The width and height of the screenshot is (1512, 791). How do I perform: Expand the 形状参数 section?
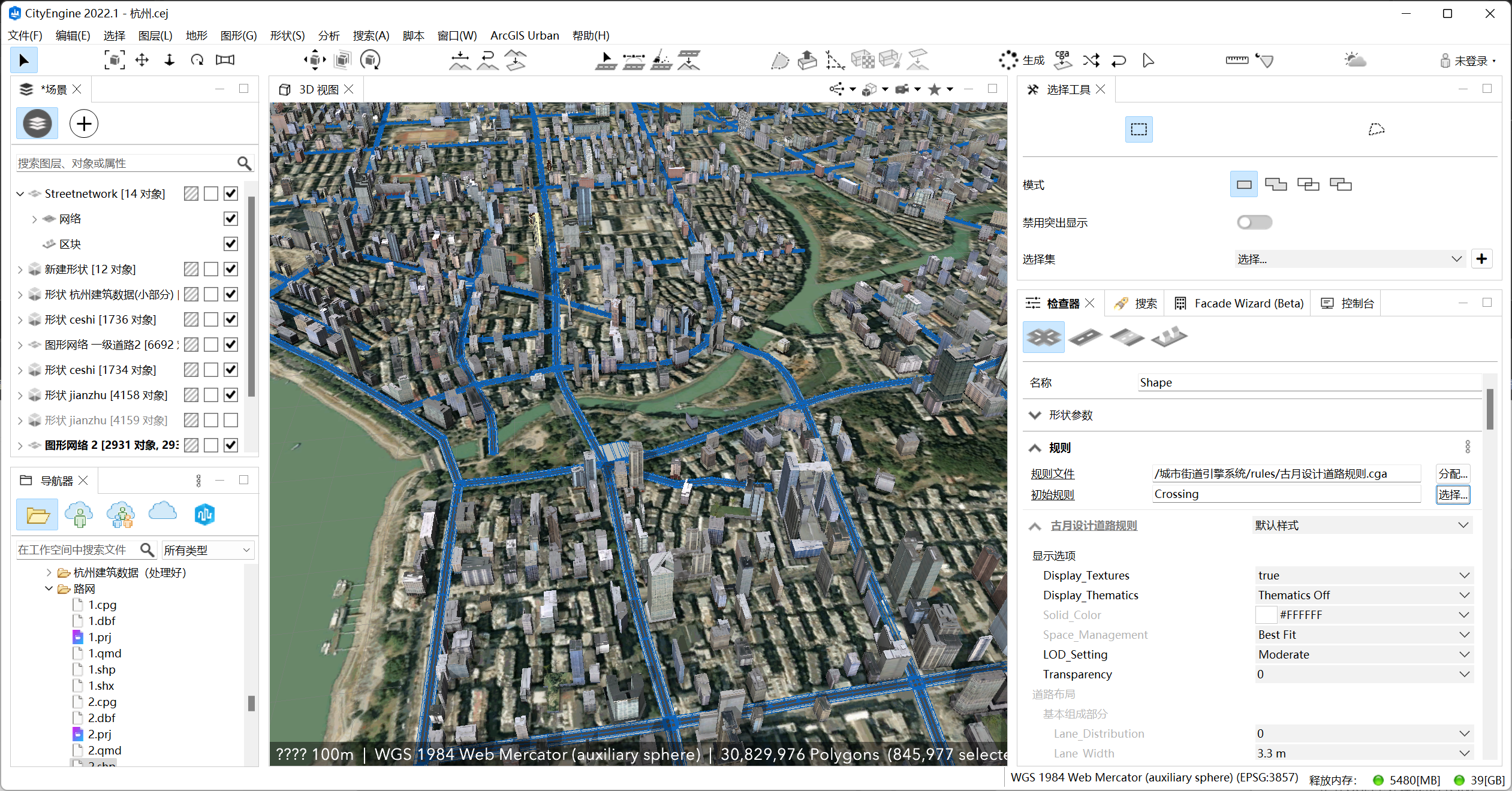(x=1035, y=415)
